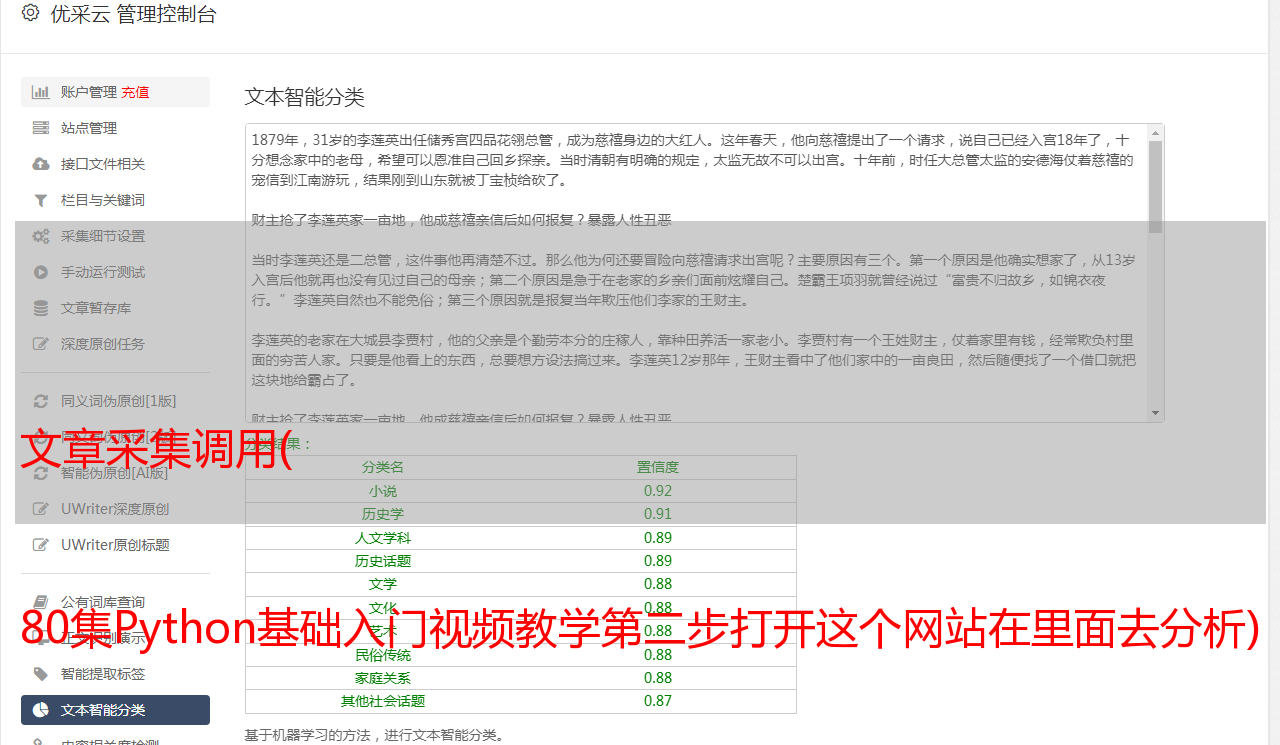Click the gears icon for 采集细节设置
The height and width of the screenshot is (745, 1280).
pos(41,236)
